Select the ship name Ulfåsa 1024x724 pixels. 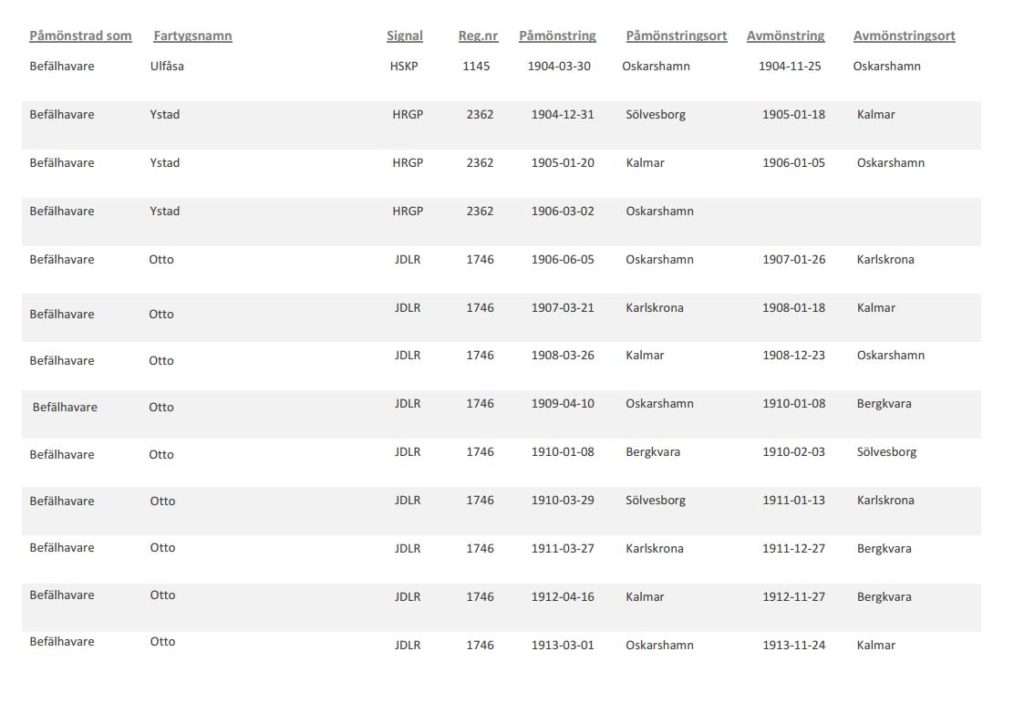167,66
